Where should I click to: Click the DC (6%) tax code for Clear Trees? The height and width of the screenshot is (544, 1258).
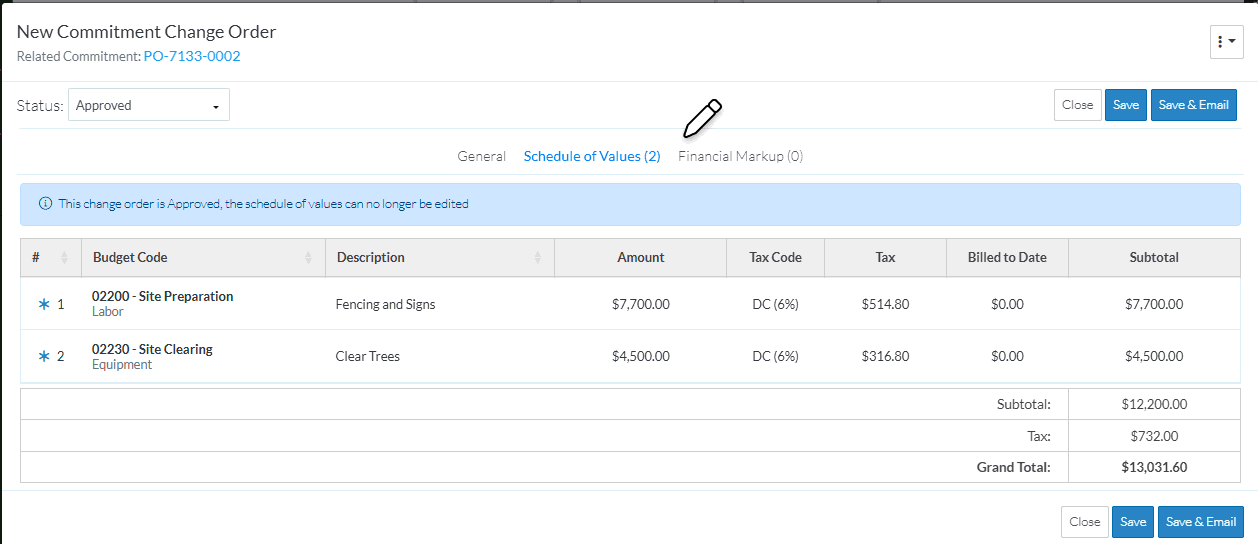(x=775, y=356)
